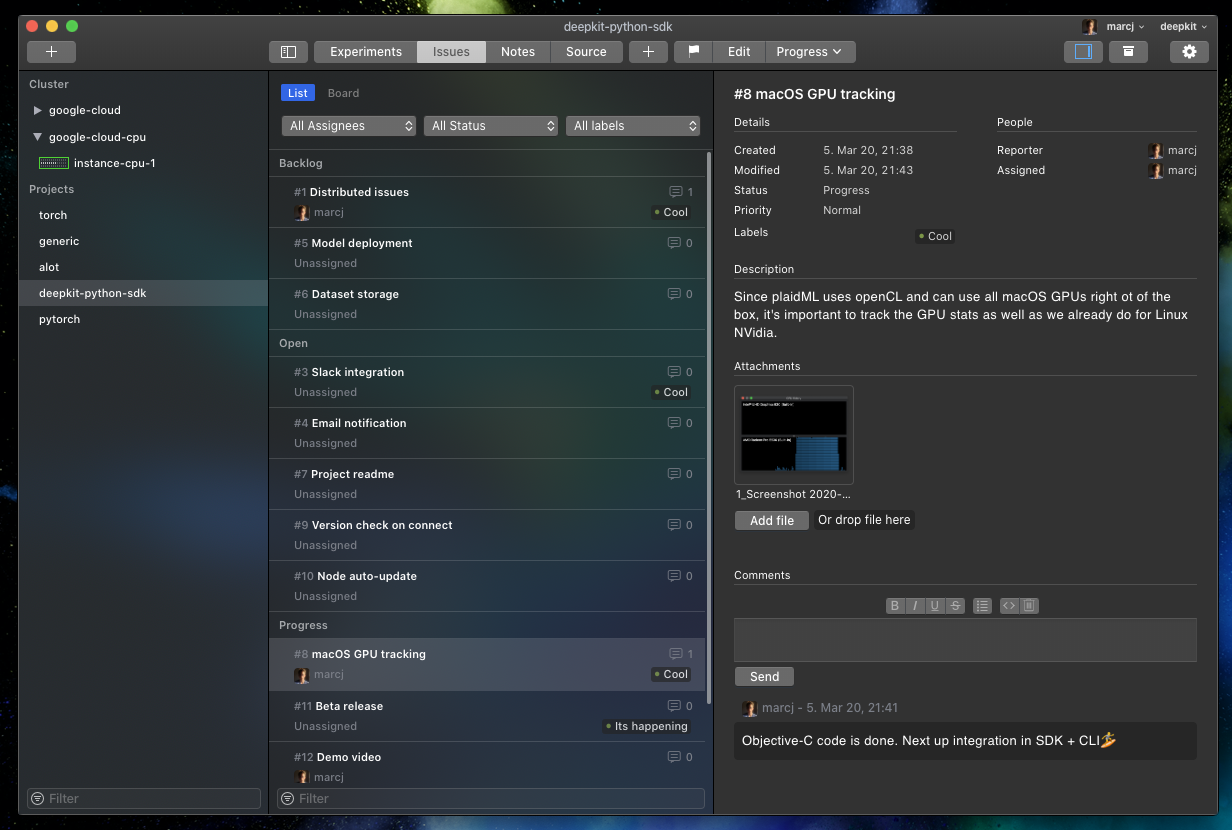
Task: Apply bold formatting in the comment editor
Action: (895, 605)
